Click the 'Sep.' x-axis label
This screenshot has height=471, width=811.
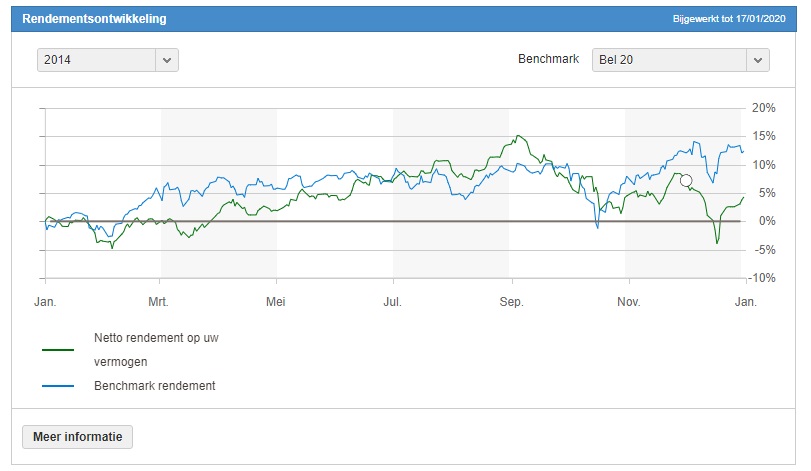point(510,300)
